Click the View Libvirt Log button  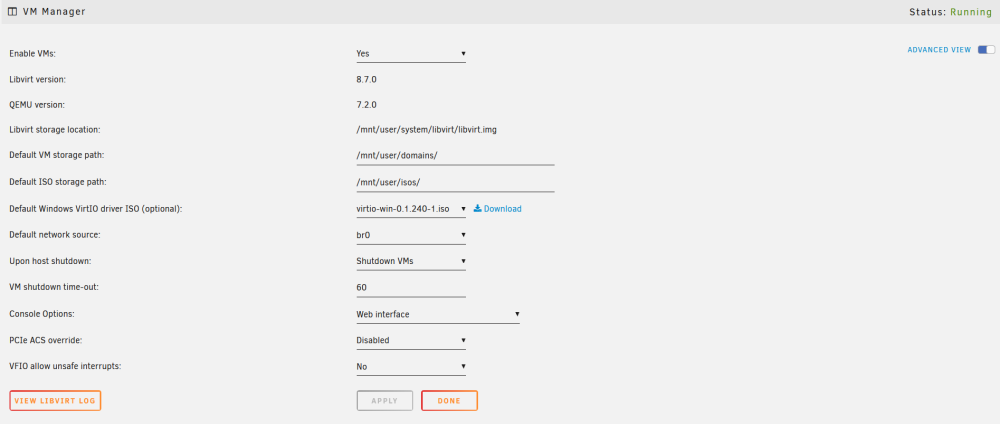coord(55,401)
